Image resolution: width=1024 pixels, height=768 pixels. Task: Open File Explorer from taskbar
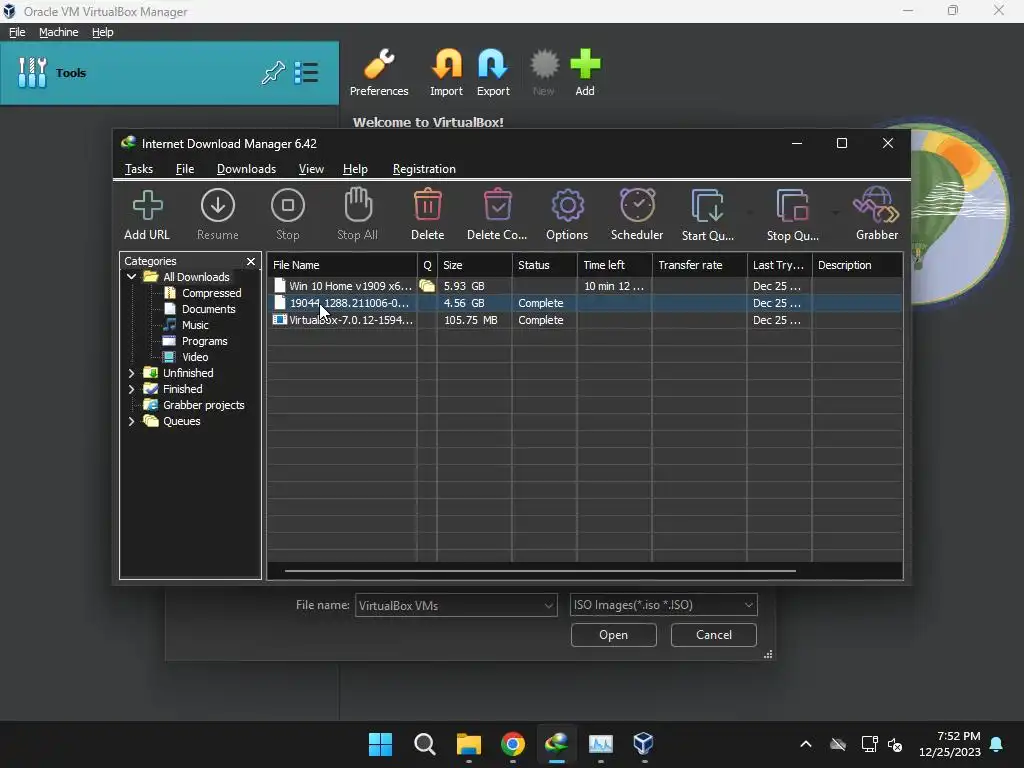pyautogui.click(x=469, y=744)
